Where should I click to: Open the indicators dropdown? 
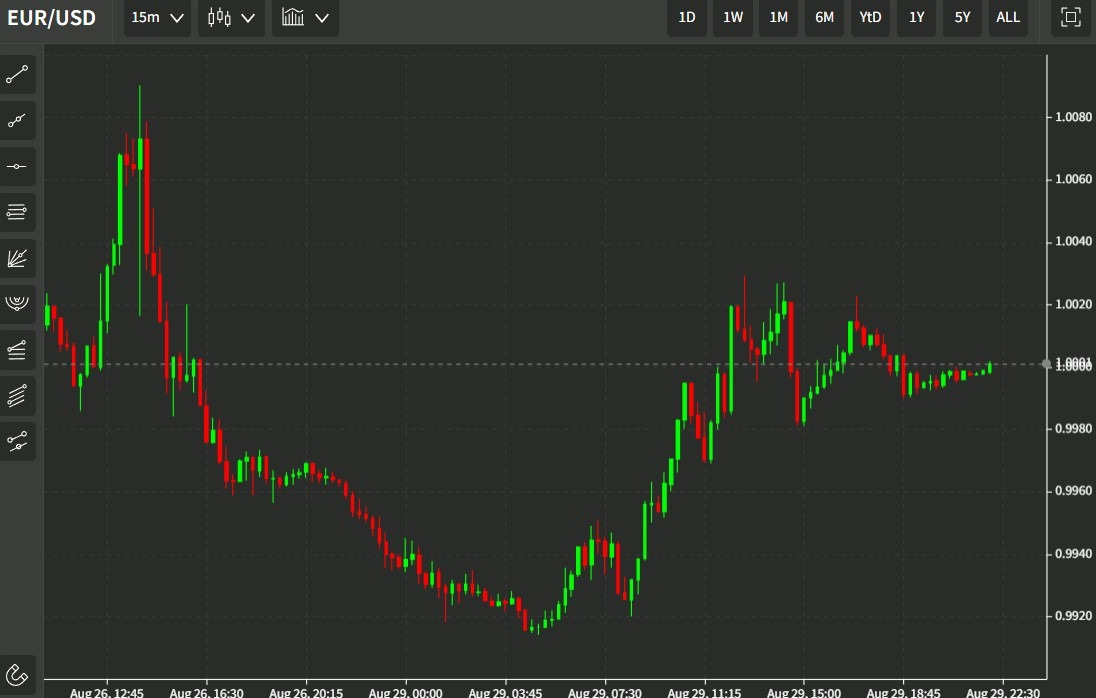tap(305, 17)
